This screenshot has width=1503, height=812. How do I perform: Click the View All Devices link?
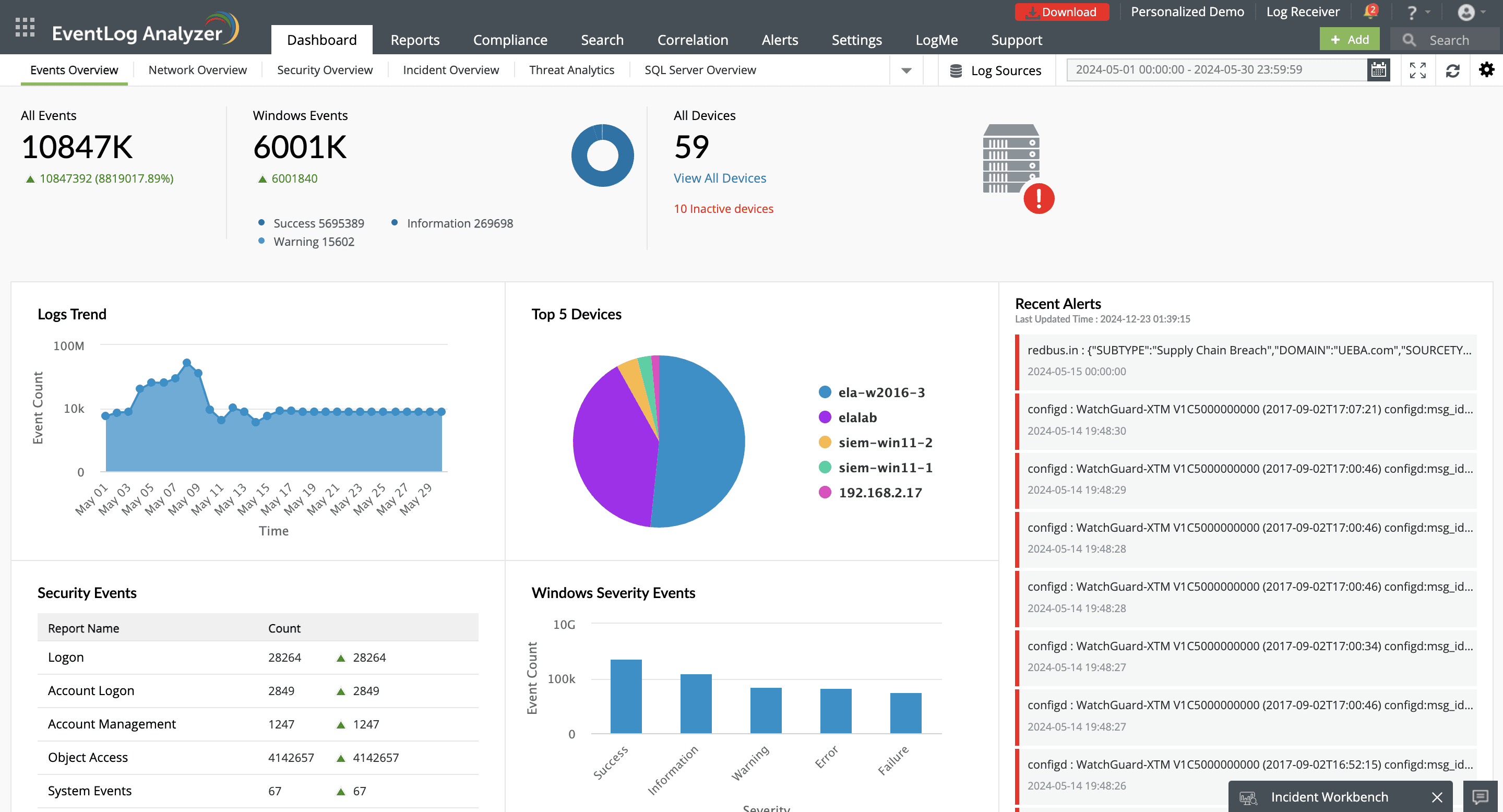(x=720, y=178)
